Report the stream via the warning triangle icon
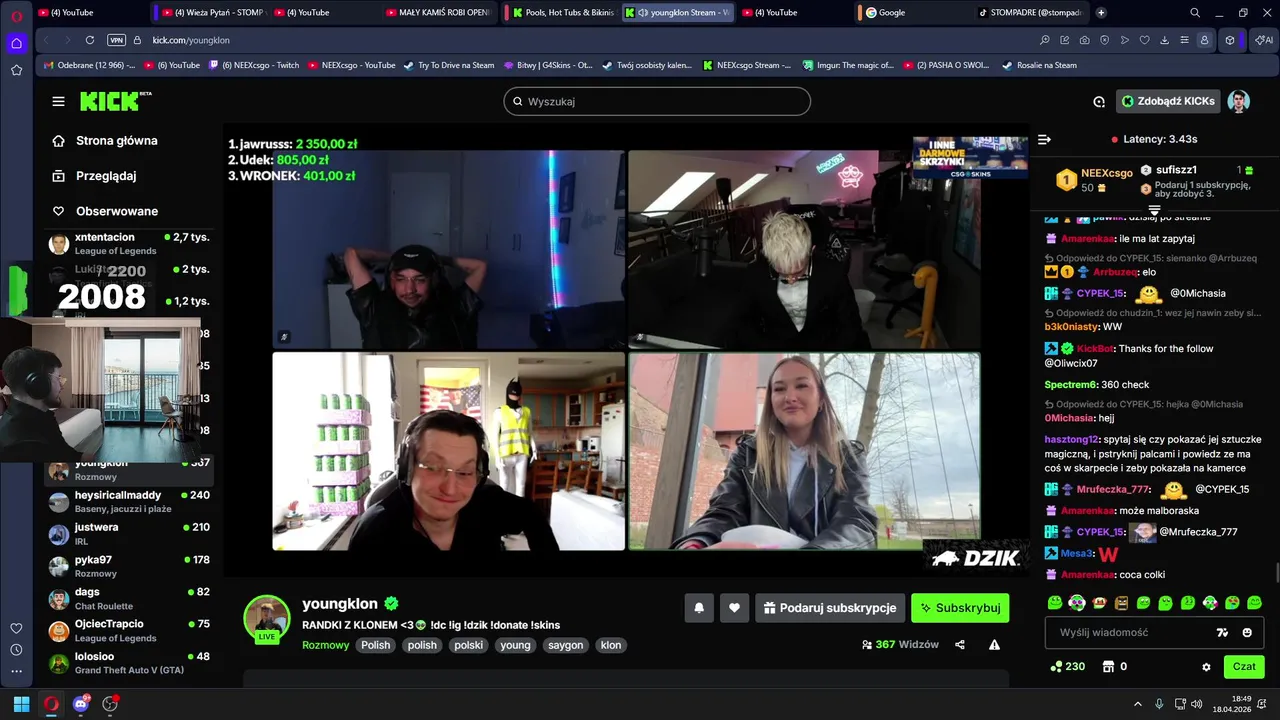The height and width of the screenshot is (720, 1280). click(994, 645)
